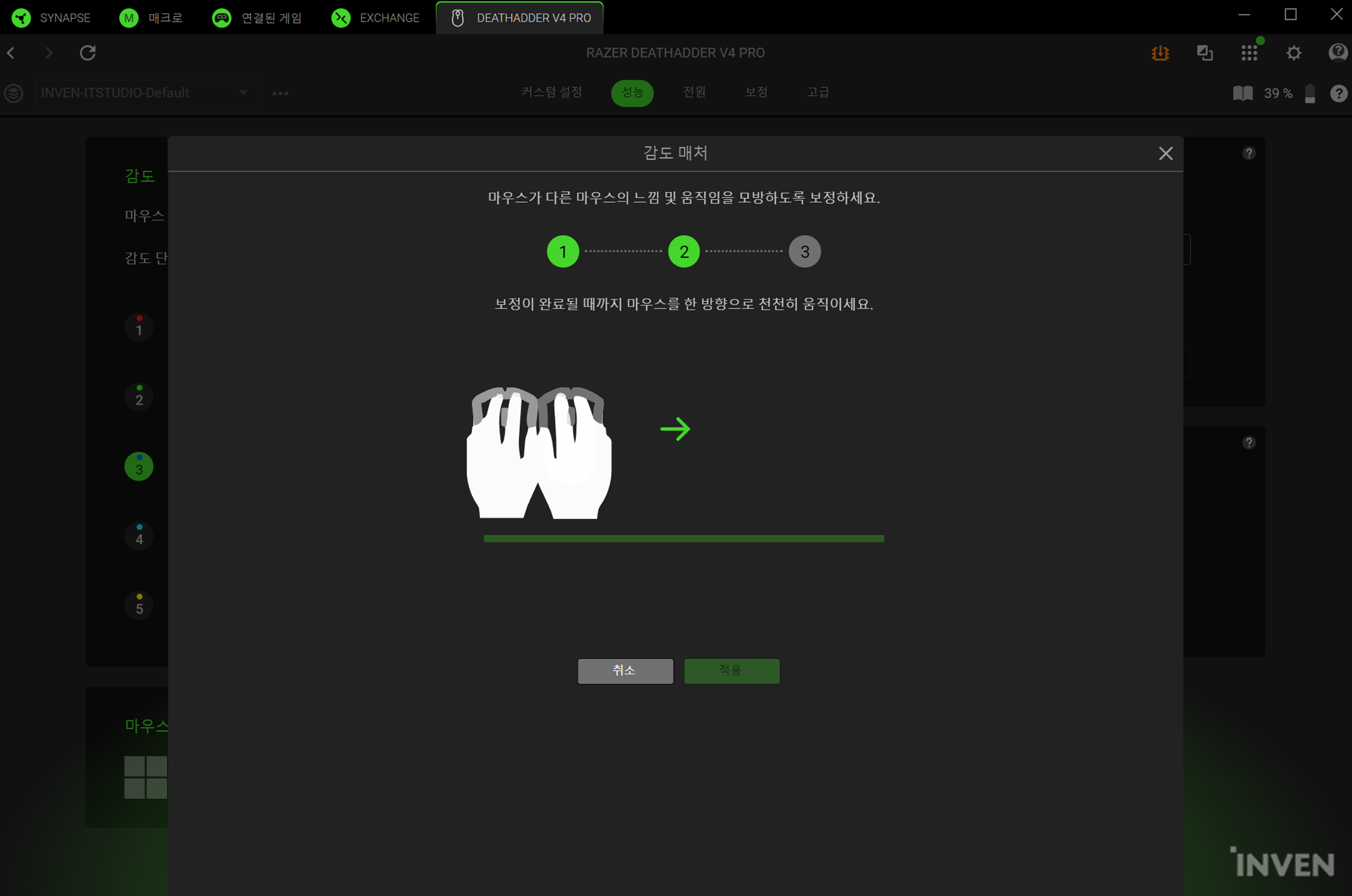1352x896 pixels.
Task: Open settings via the gear icon
Action: coord(1294,53)
